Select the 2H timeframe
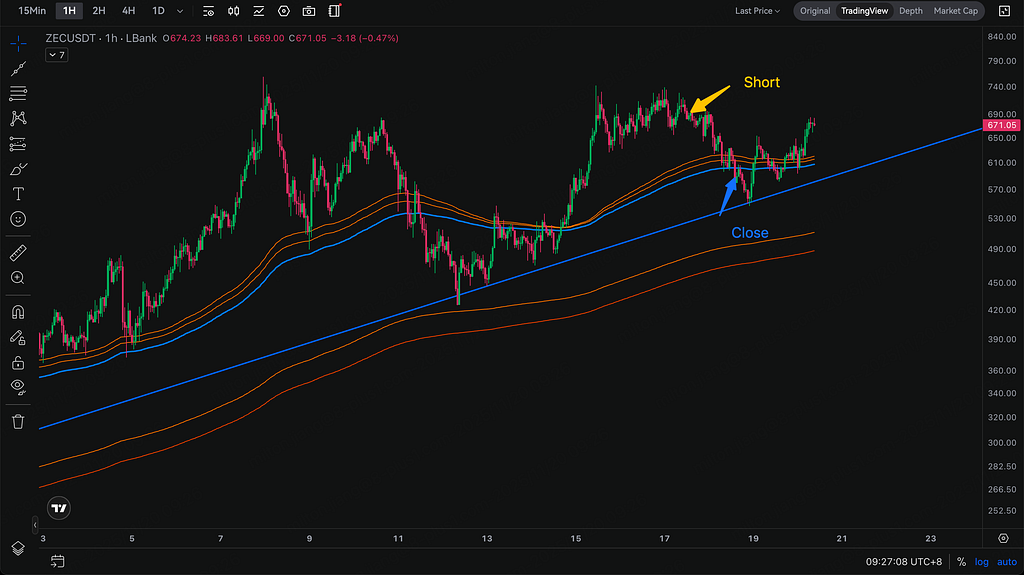 (x=99, y=10)
